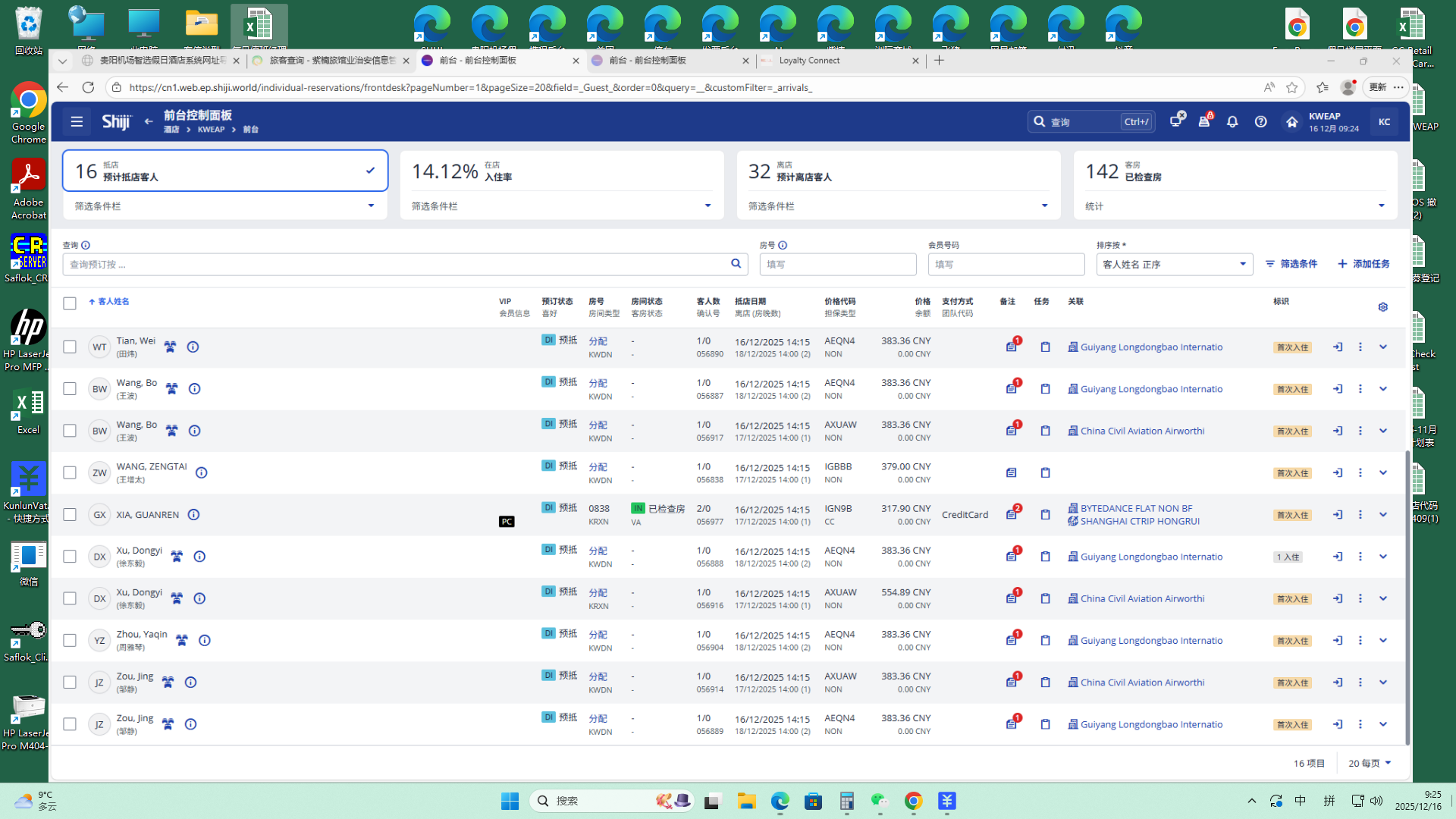The image size is (1456, 819).
Task: Click the home property icon beside KWEAP
Action: [x=1291, y=121]
